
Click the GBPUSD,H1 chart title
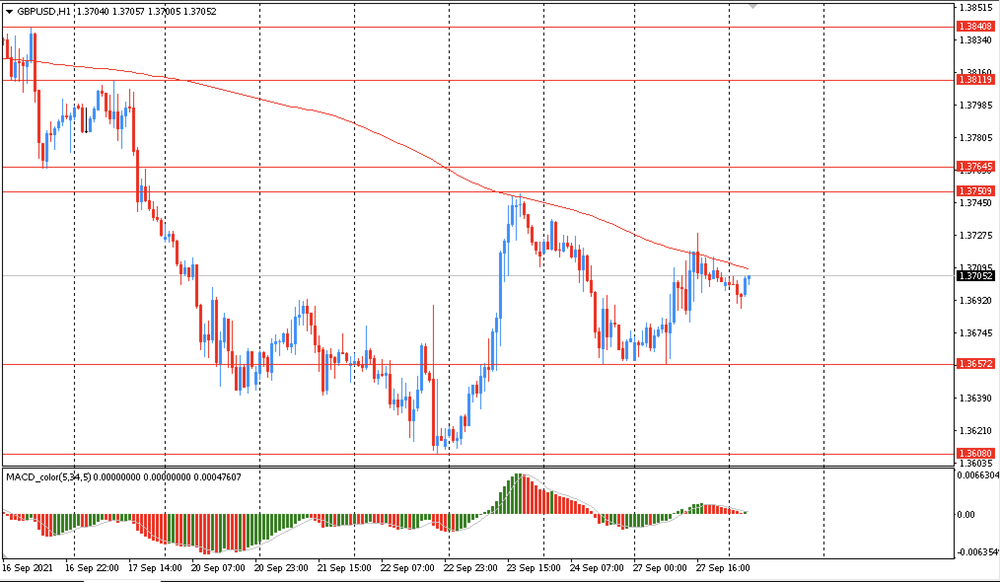43,11
